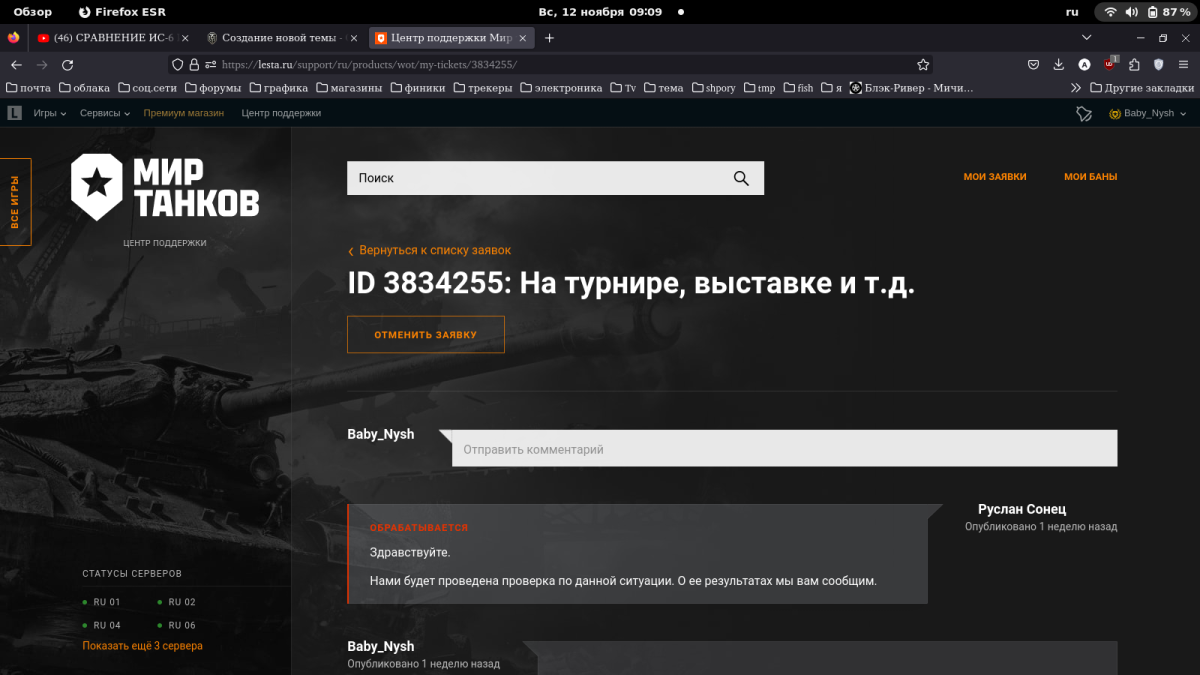The height and width of the screenshot is (675, 1200).
Task: Click the Отправить комментарий field
Action: (784, 448)
